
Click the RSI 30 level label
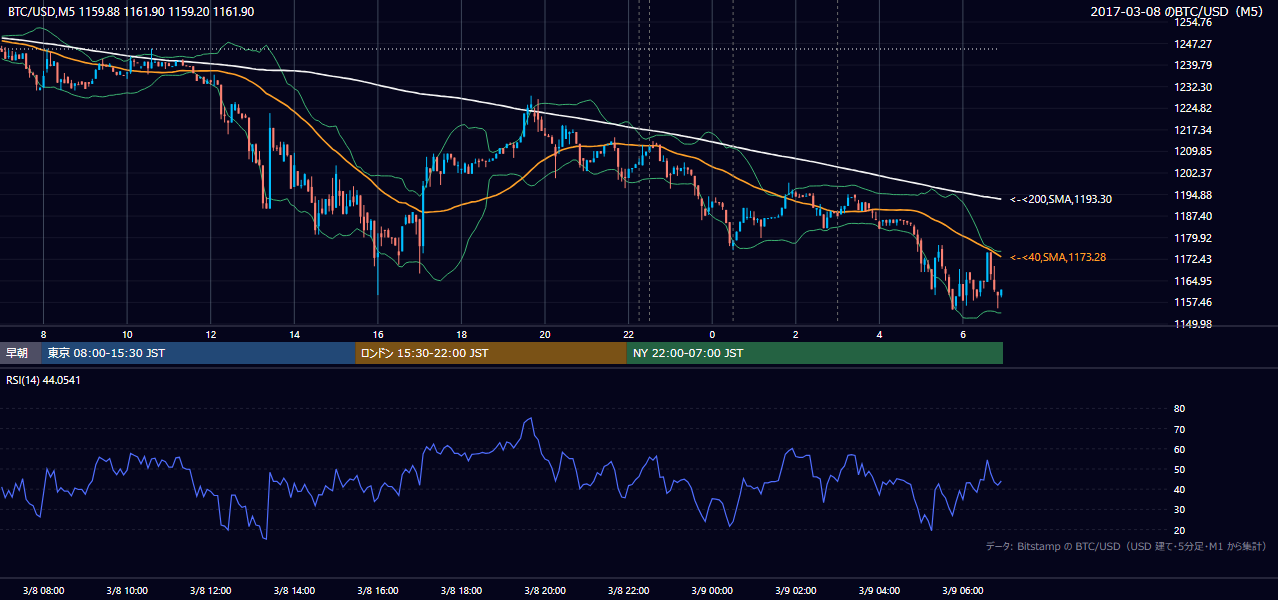coord(1179,510)
